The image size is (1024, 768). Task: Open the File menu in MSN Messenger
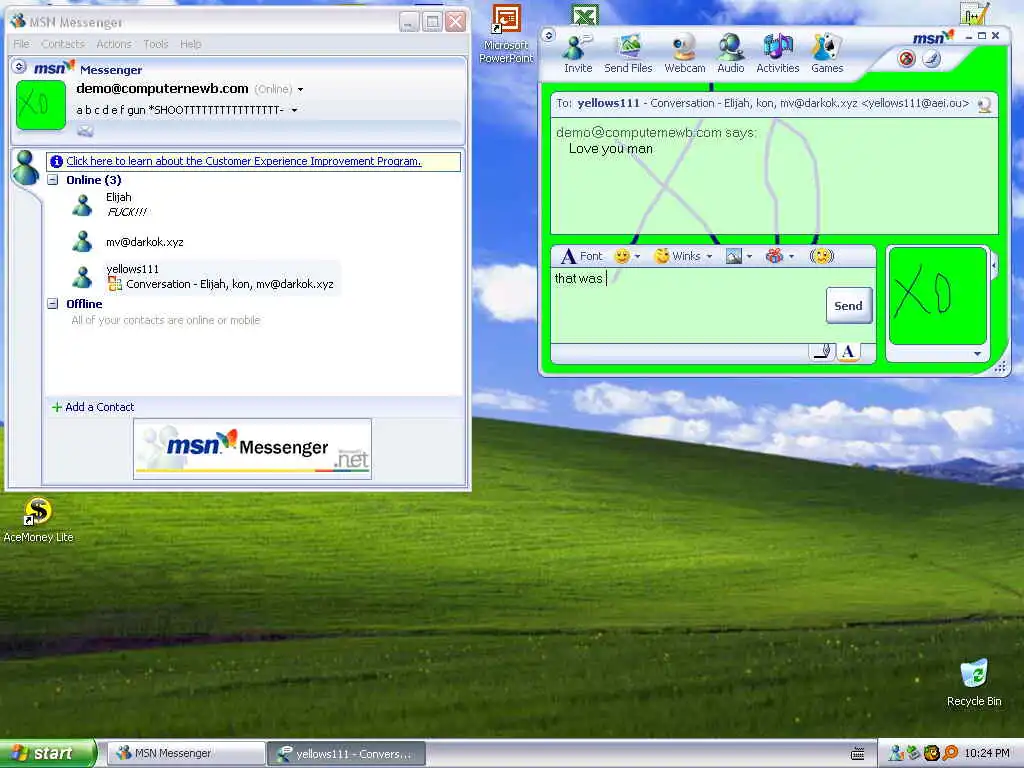22,44
